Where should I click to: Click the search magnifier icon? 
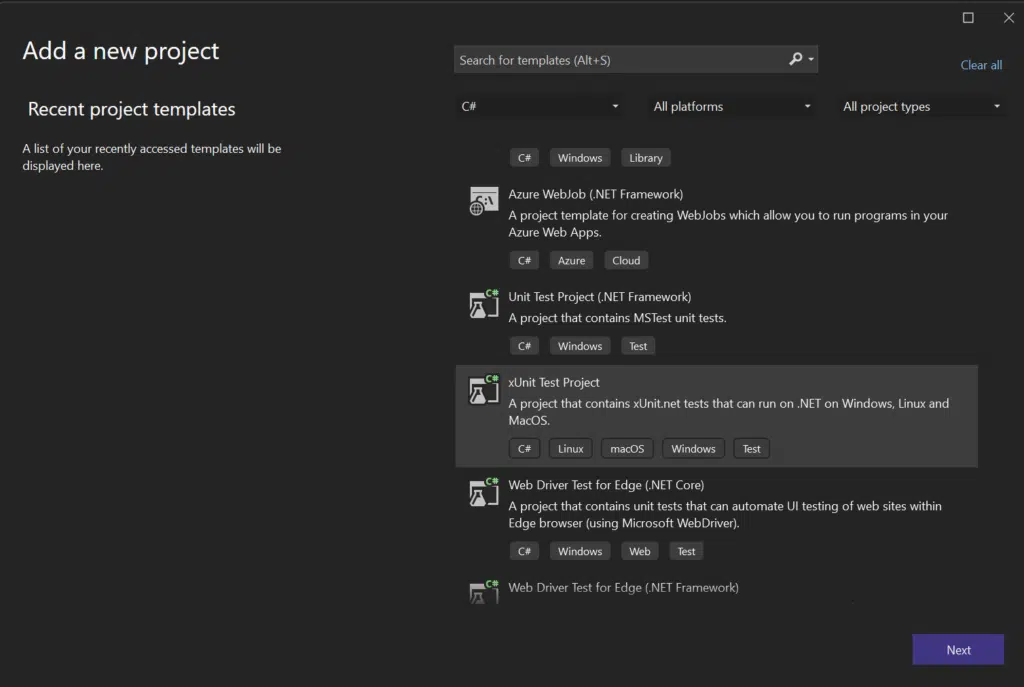pos(796,60)
